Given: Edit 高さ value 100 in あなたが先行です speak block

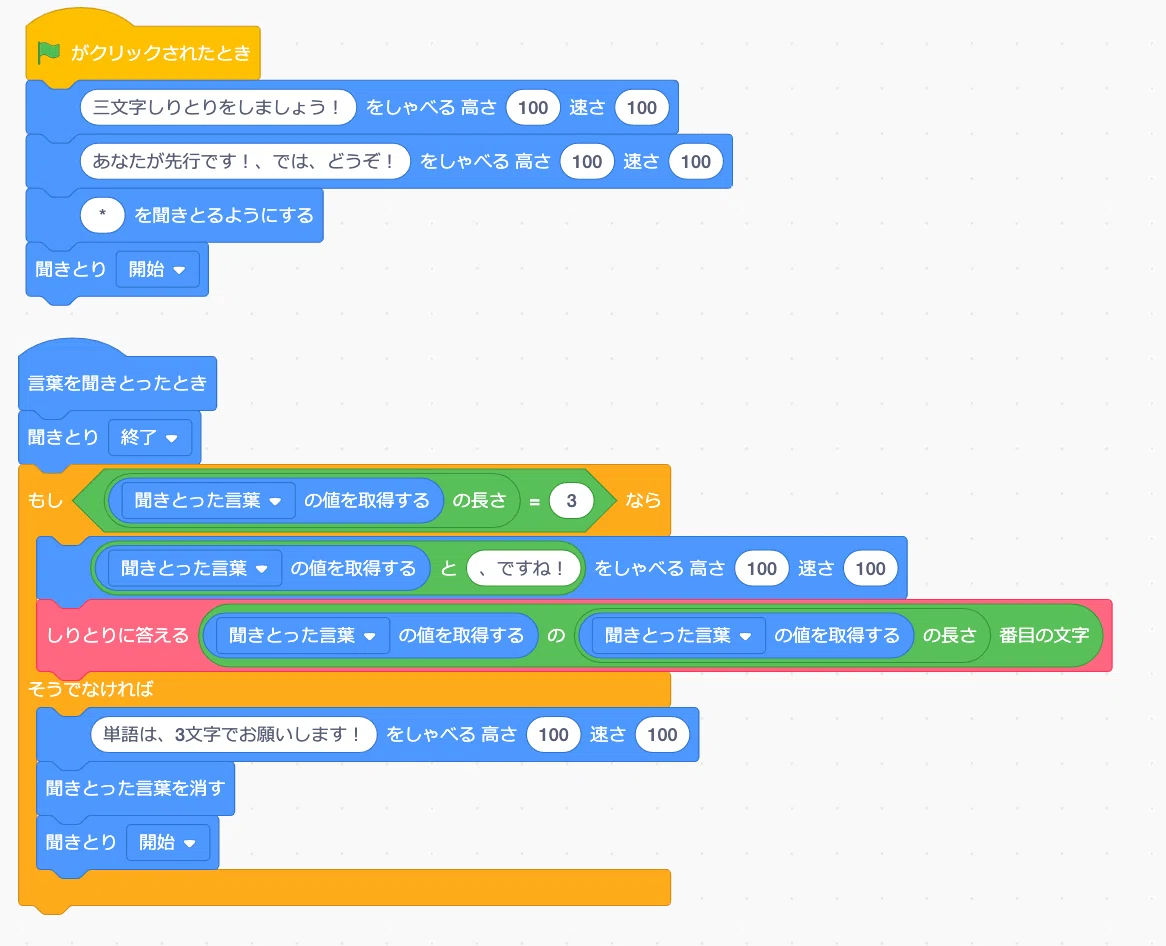Looking at the screenshot, I should [x=587, y=161].
